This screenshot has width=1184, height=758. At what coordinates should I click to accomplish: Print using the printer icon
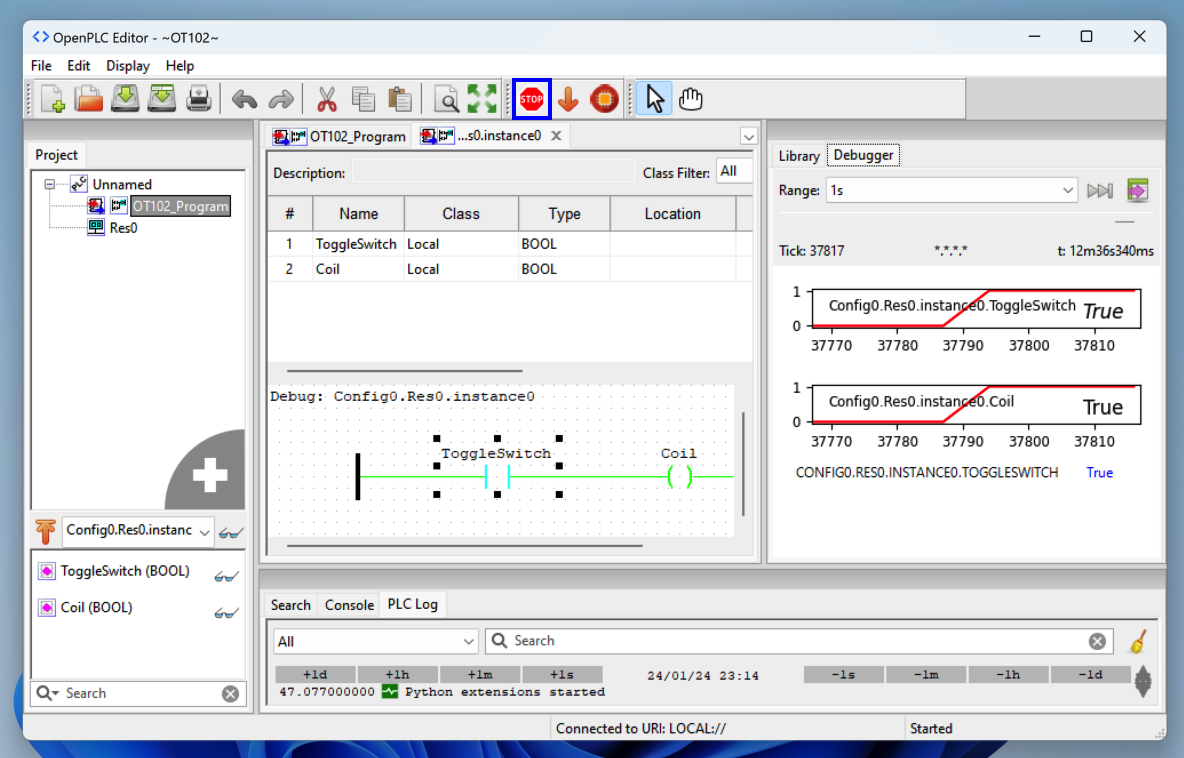pos(199,99)
